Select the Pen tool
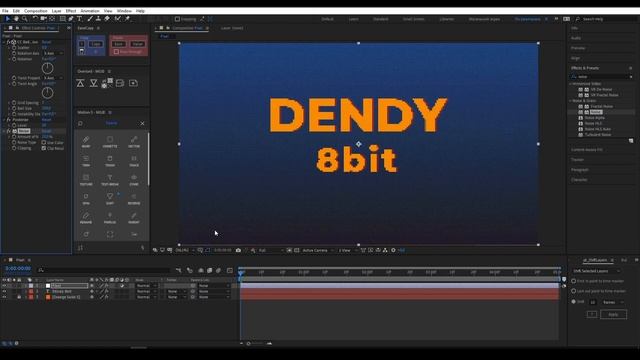The width and height of the screenshot is (640, 360). tap(71, 19)
